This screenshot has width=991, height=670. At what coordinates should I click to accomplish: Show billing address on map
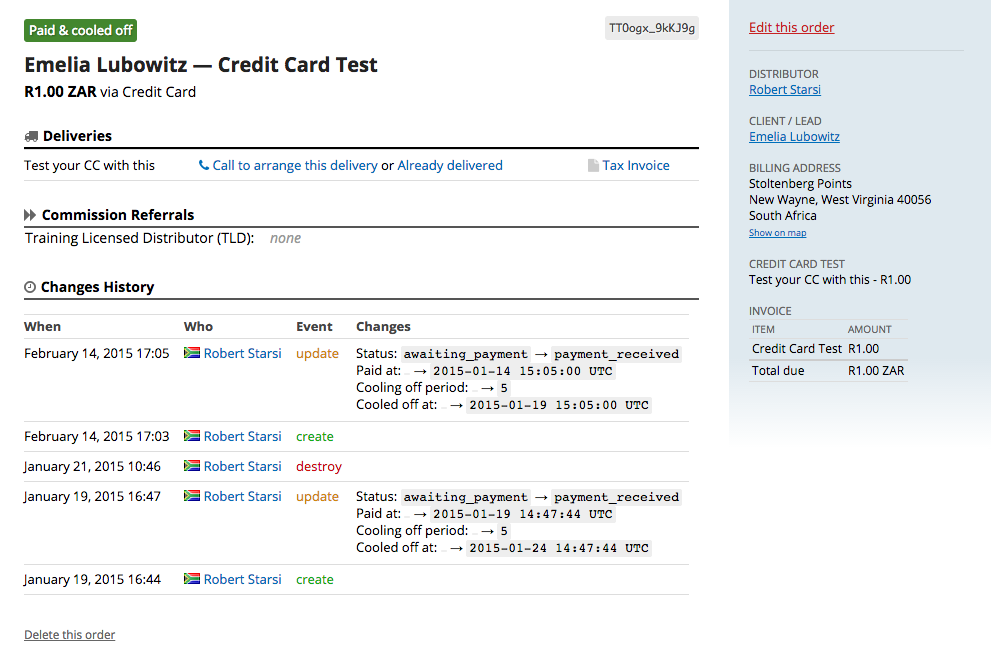pos(777,233)
